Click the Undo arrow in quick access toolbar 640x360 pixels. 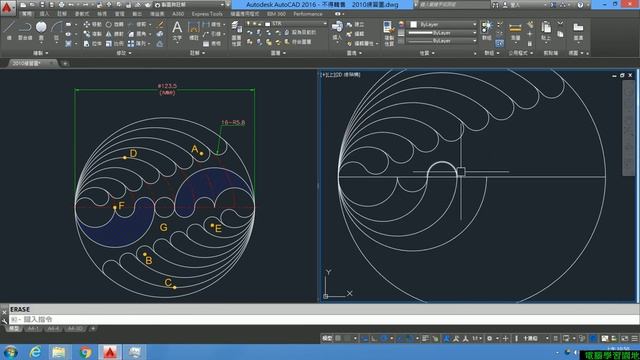[71, 4]
